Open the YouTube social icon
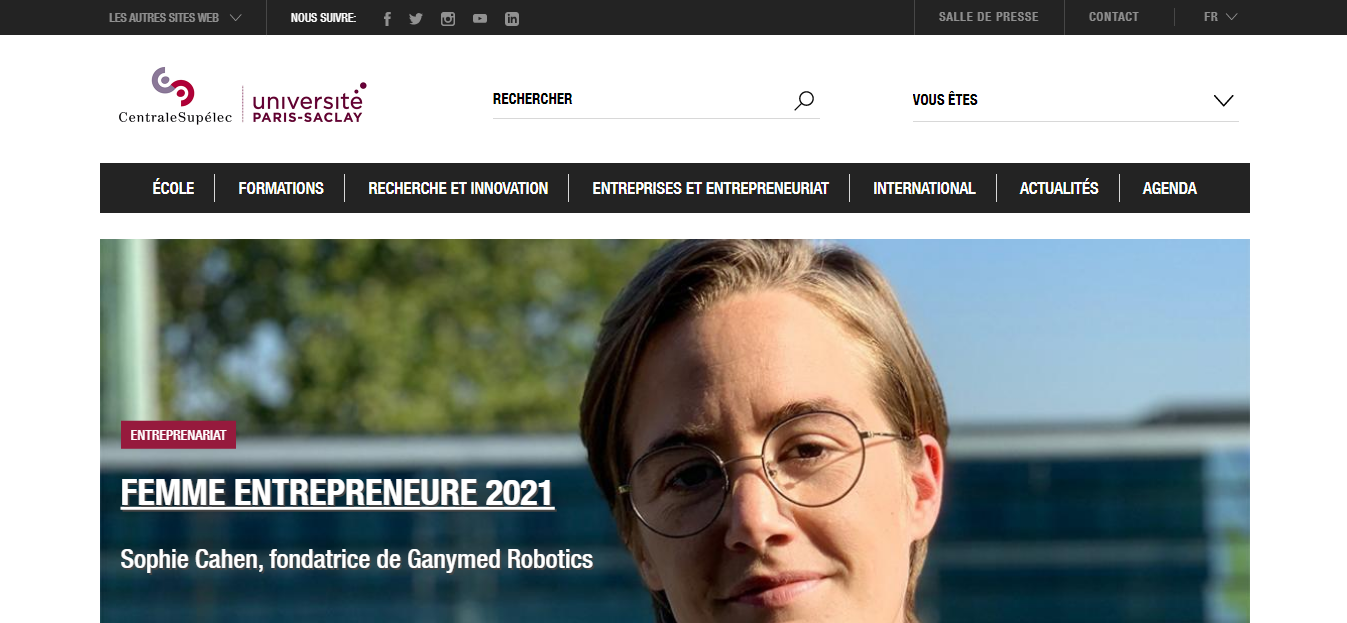Viewport: 1347px width, 623px height. (480, 18)
